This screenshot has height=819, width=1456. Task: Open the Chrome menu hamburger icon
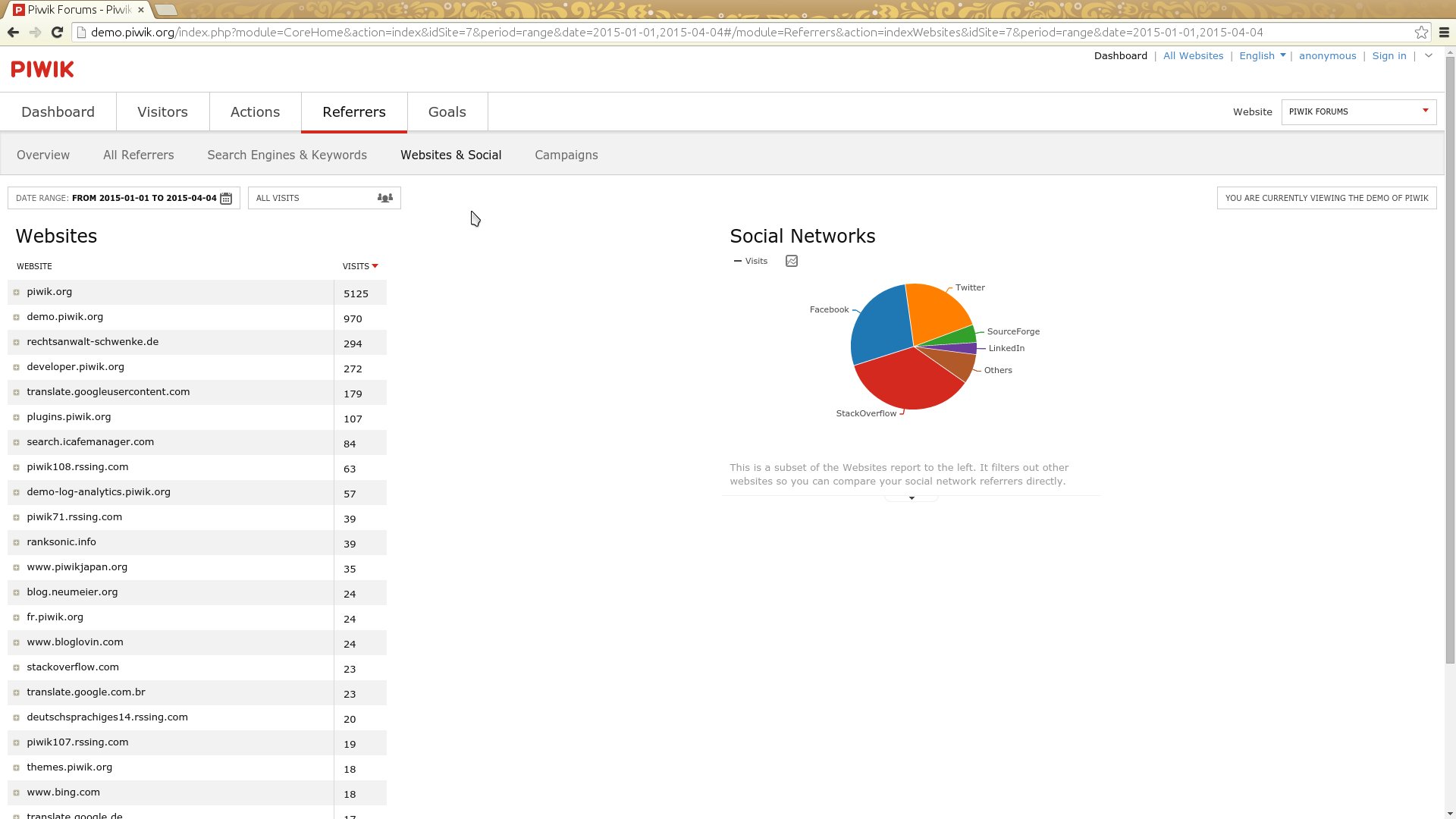click(x=1444, y=33)
